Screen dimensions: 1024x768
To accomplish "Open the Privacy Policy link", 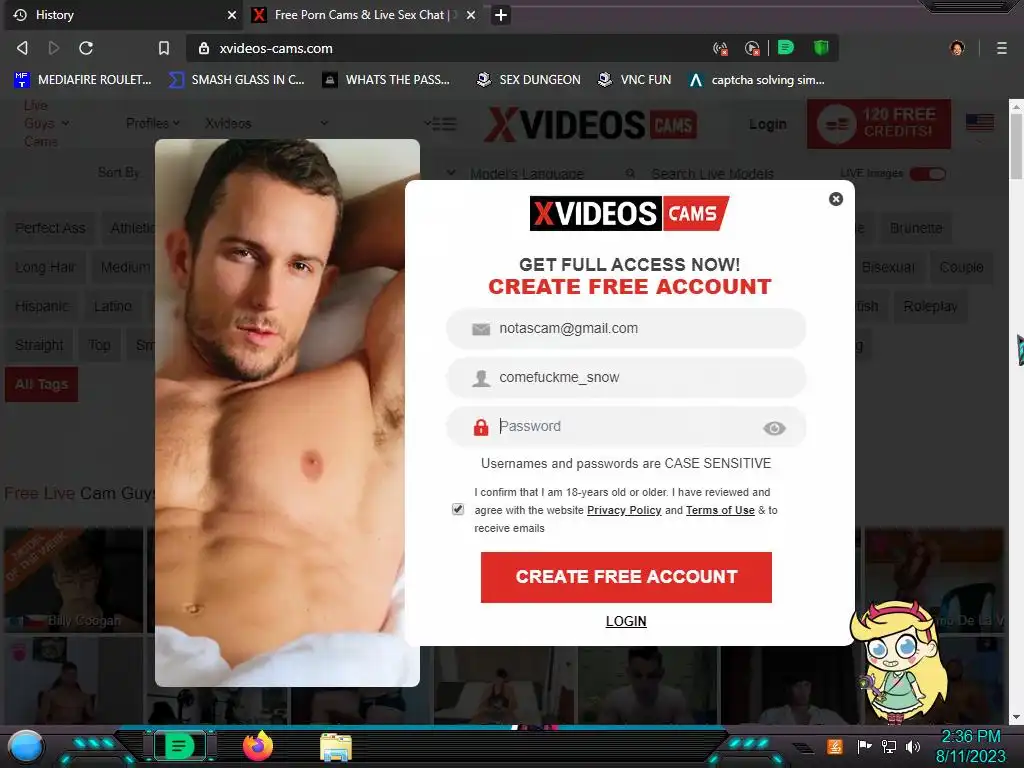I will [624, 510].
